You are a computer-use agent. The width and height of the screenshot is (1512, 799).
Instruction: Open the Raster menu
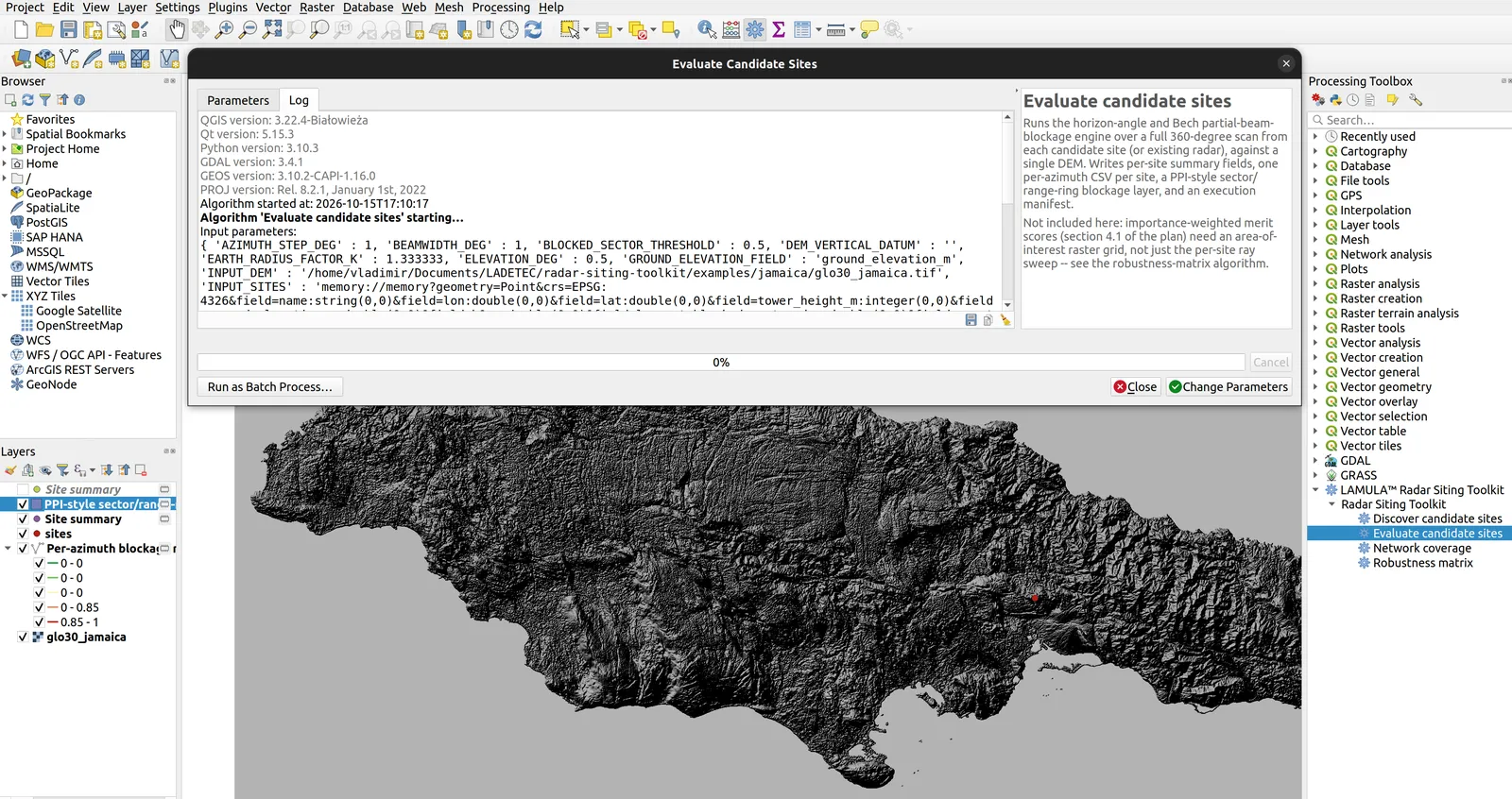pyautogui.click(x=317, y=8)
